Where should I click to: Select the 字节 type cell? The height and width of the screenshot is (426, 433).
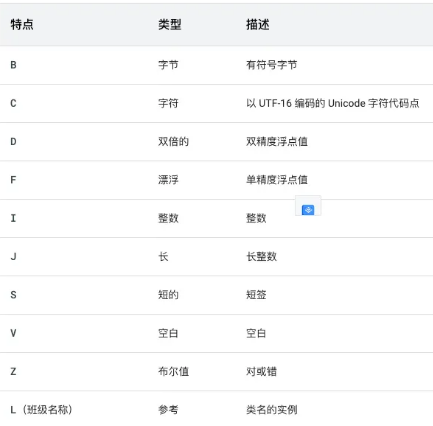[168, 65]
